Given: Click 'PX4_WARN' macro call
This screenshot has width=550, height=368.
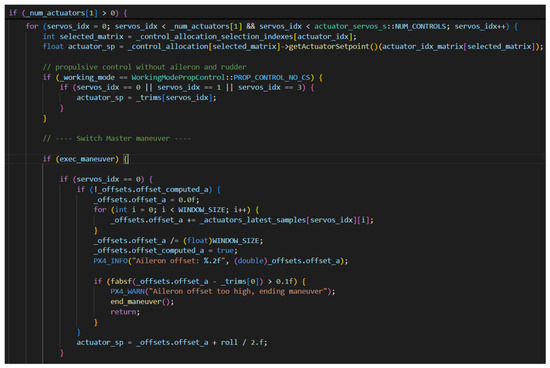Looking at the screenshot, I should (x=127, y=292).
